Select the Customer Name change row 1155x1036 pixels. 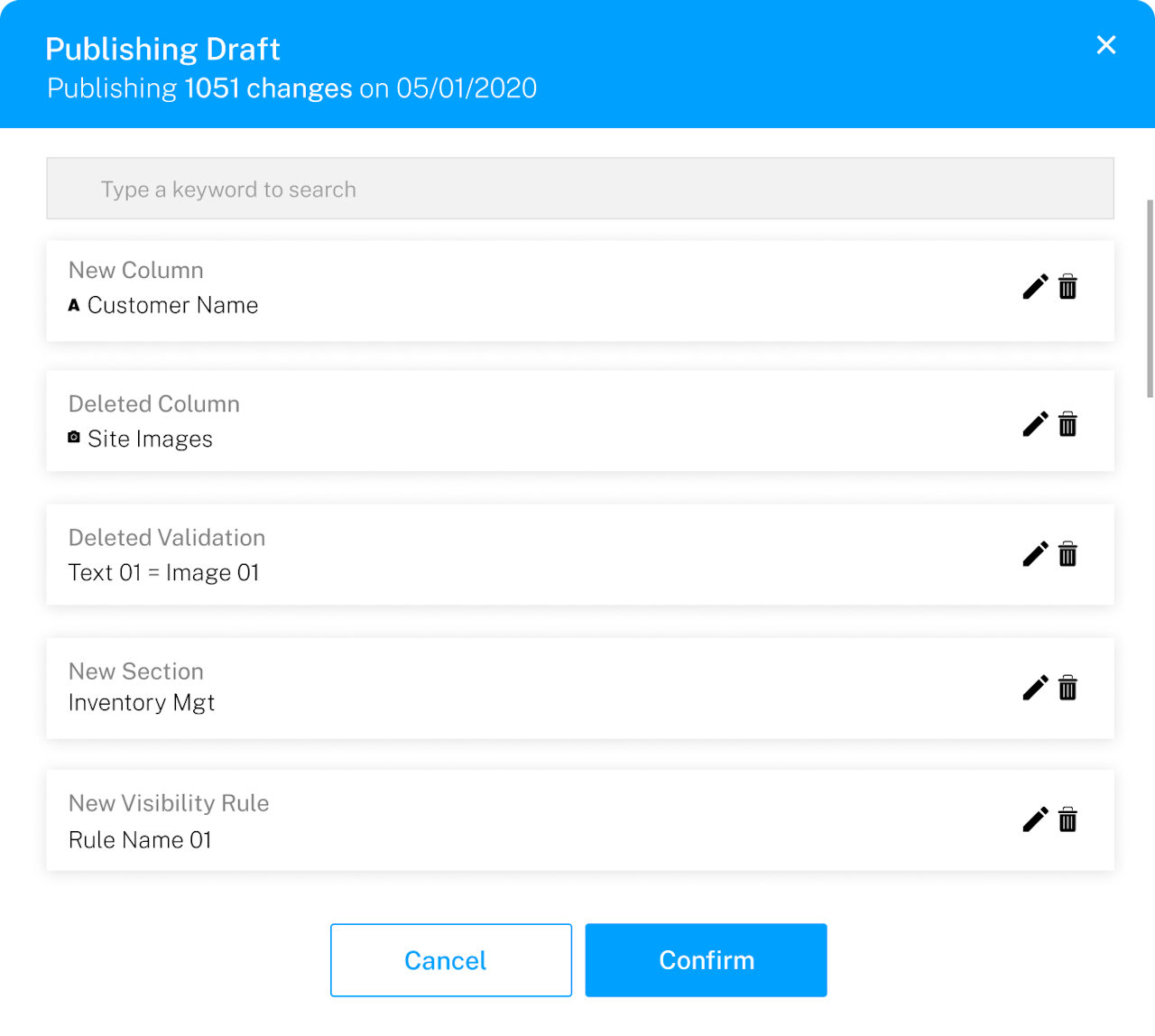pos(541,291)
